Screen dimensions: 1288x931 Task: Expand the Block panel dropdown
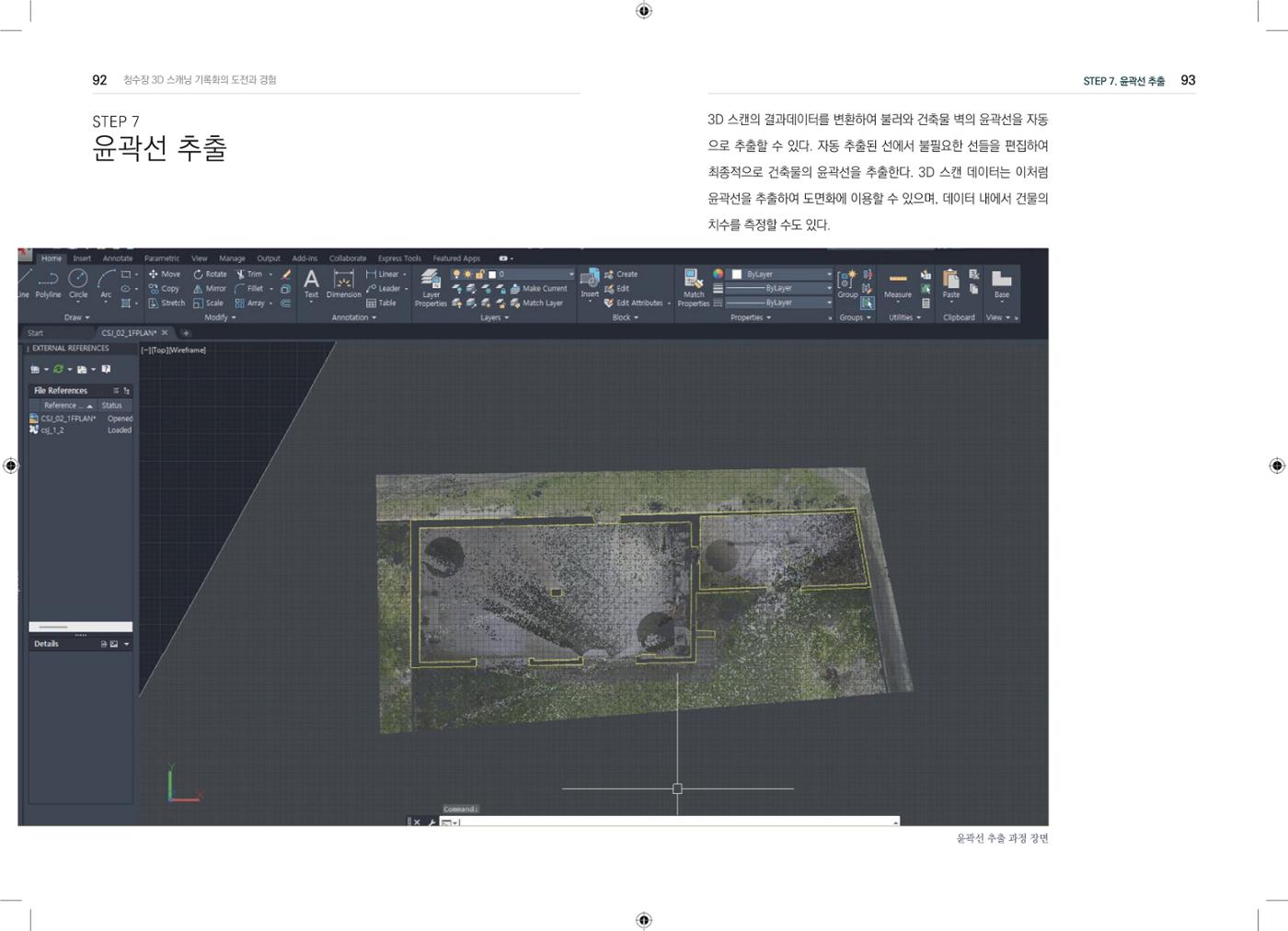[x=626, y=317]
